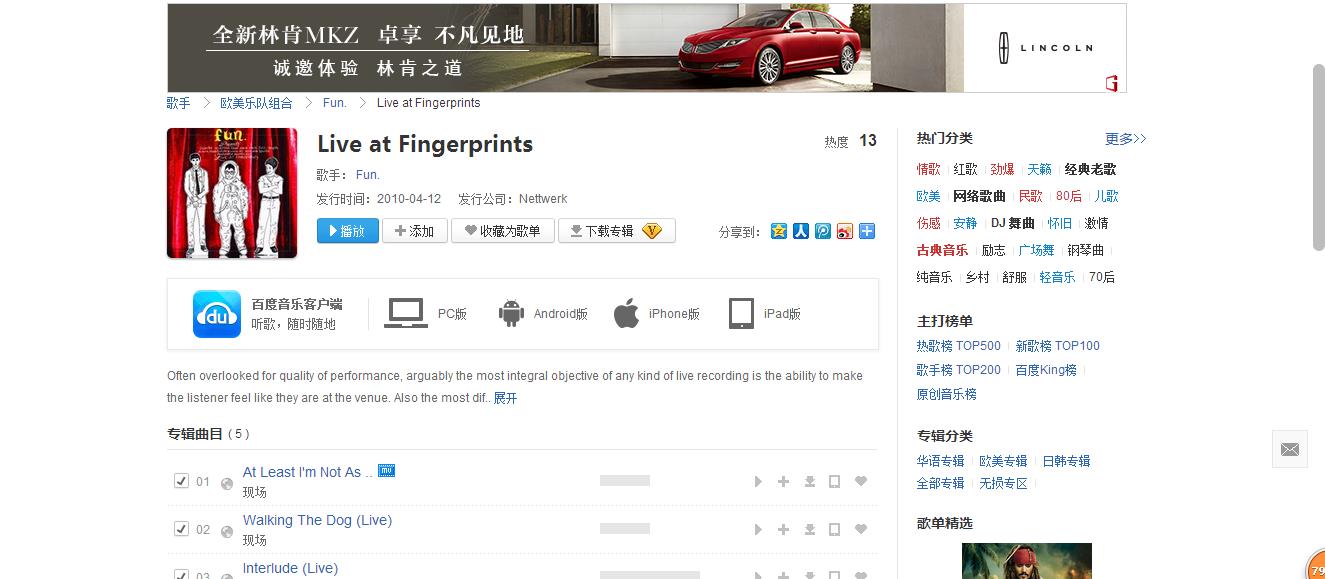Uncheck track 02 Walking The Dog checkbox
This screenshot has width=1325, height=579.
181,528
